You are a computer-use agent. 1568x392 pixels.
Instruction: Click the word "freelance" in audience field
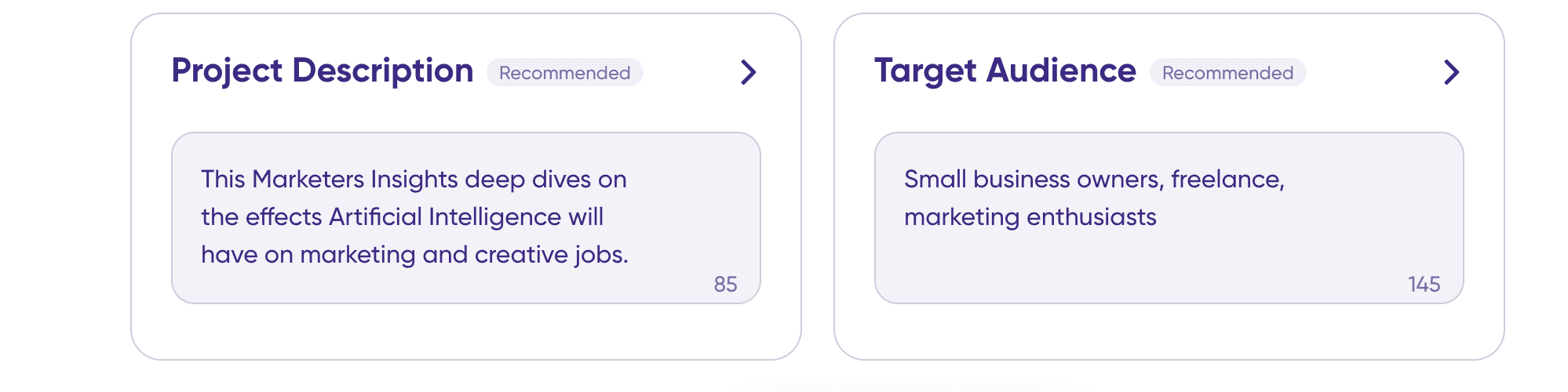(x=1226, y=180)
